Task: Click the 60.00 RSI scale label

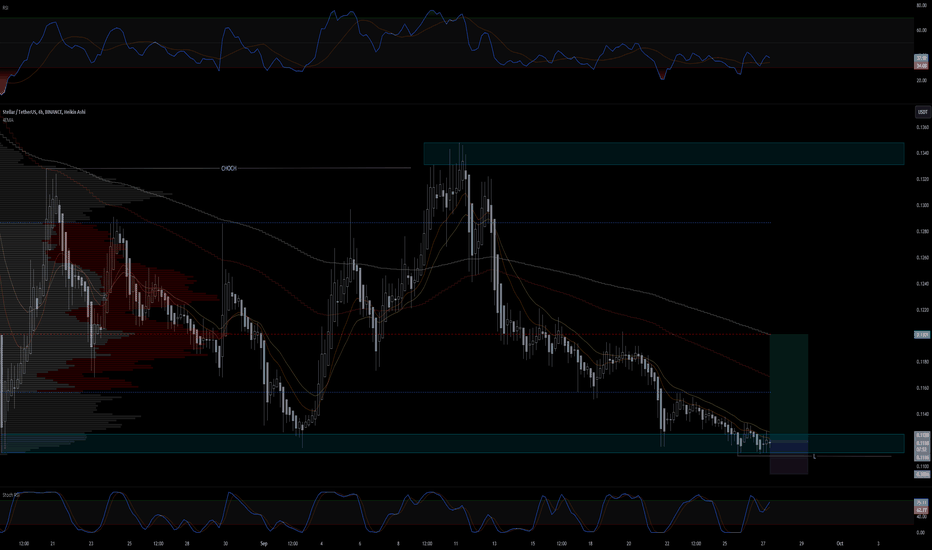Action: (922, 30)
